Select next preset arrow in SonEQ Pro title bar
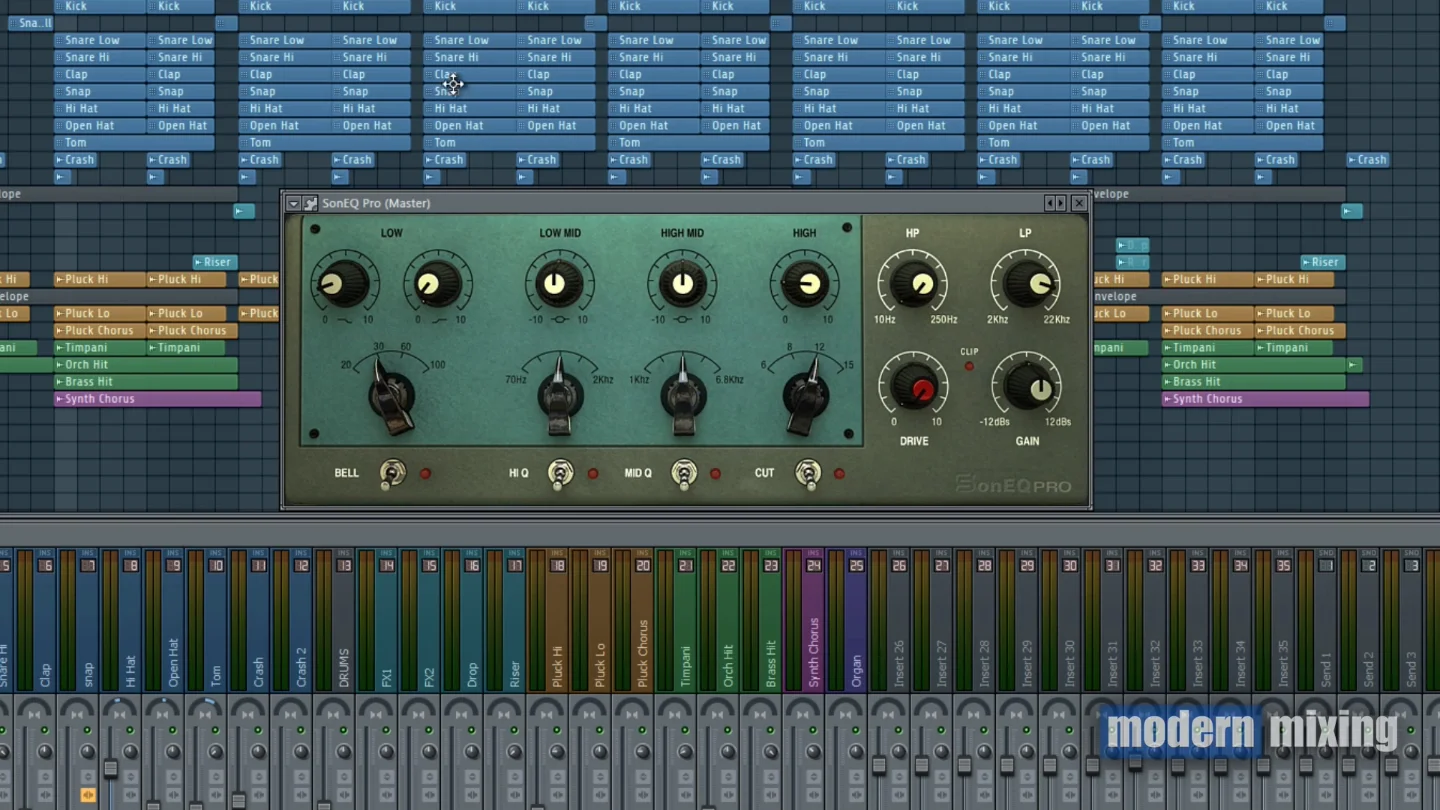Image resolution: width=1440 pixels, height=810 pixels. 1060,203
